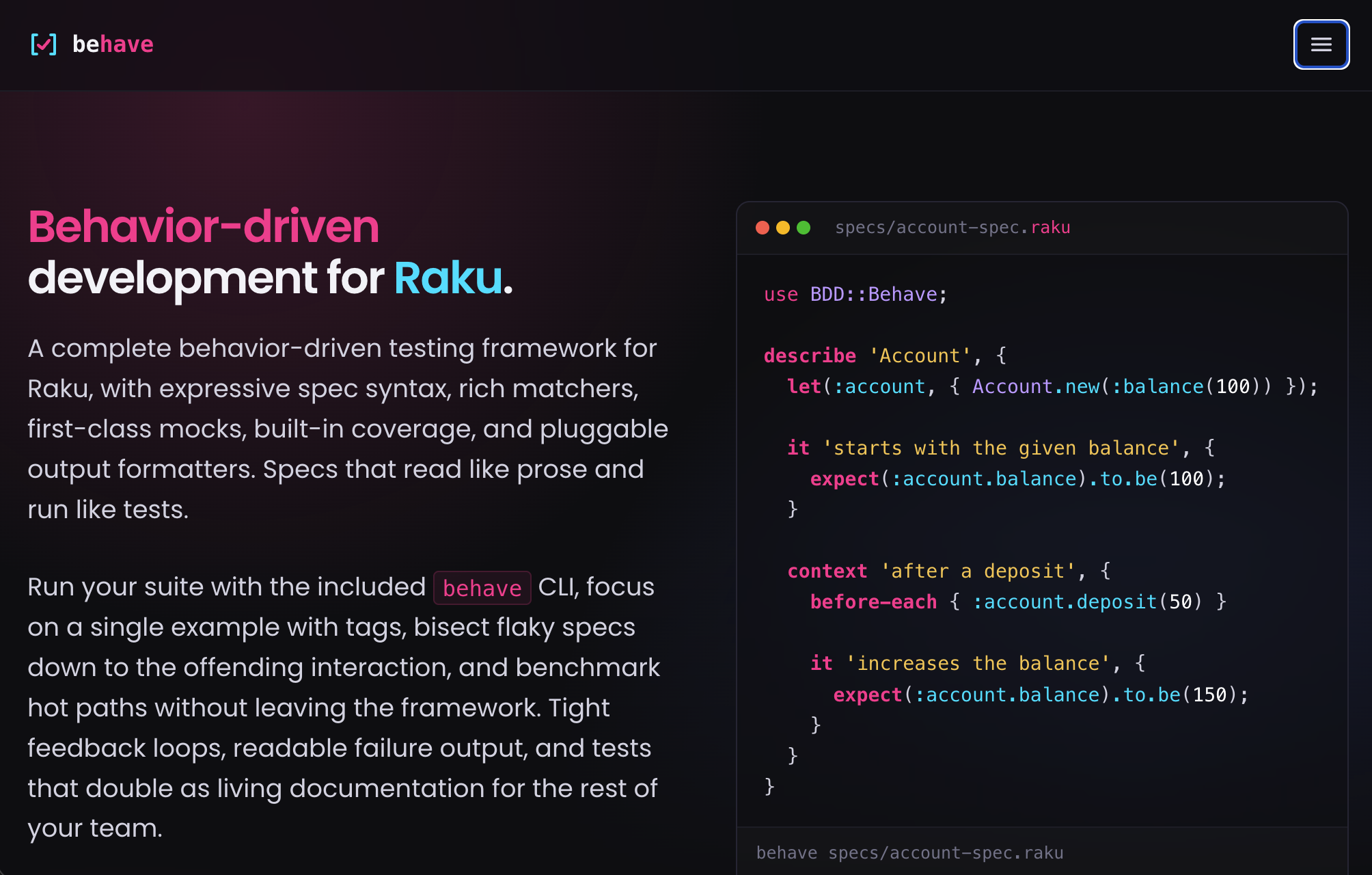Click the expect to.be(100) code line
1372x875 pixels.
[x=1018, y=479]
